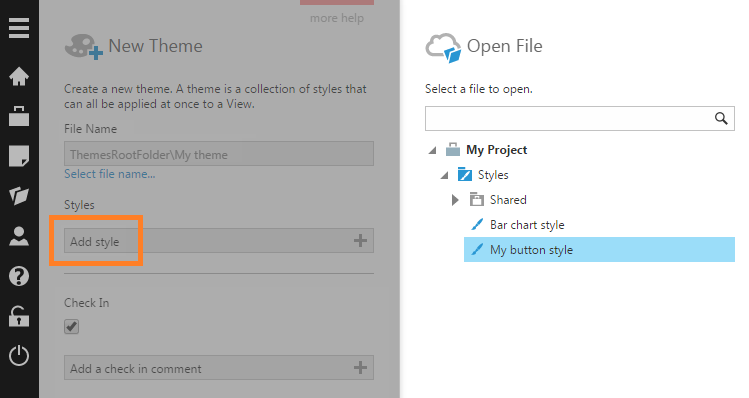
Task: Open the files folder icon in sidebar
Action: (x=19, y=195)
